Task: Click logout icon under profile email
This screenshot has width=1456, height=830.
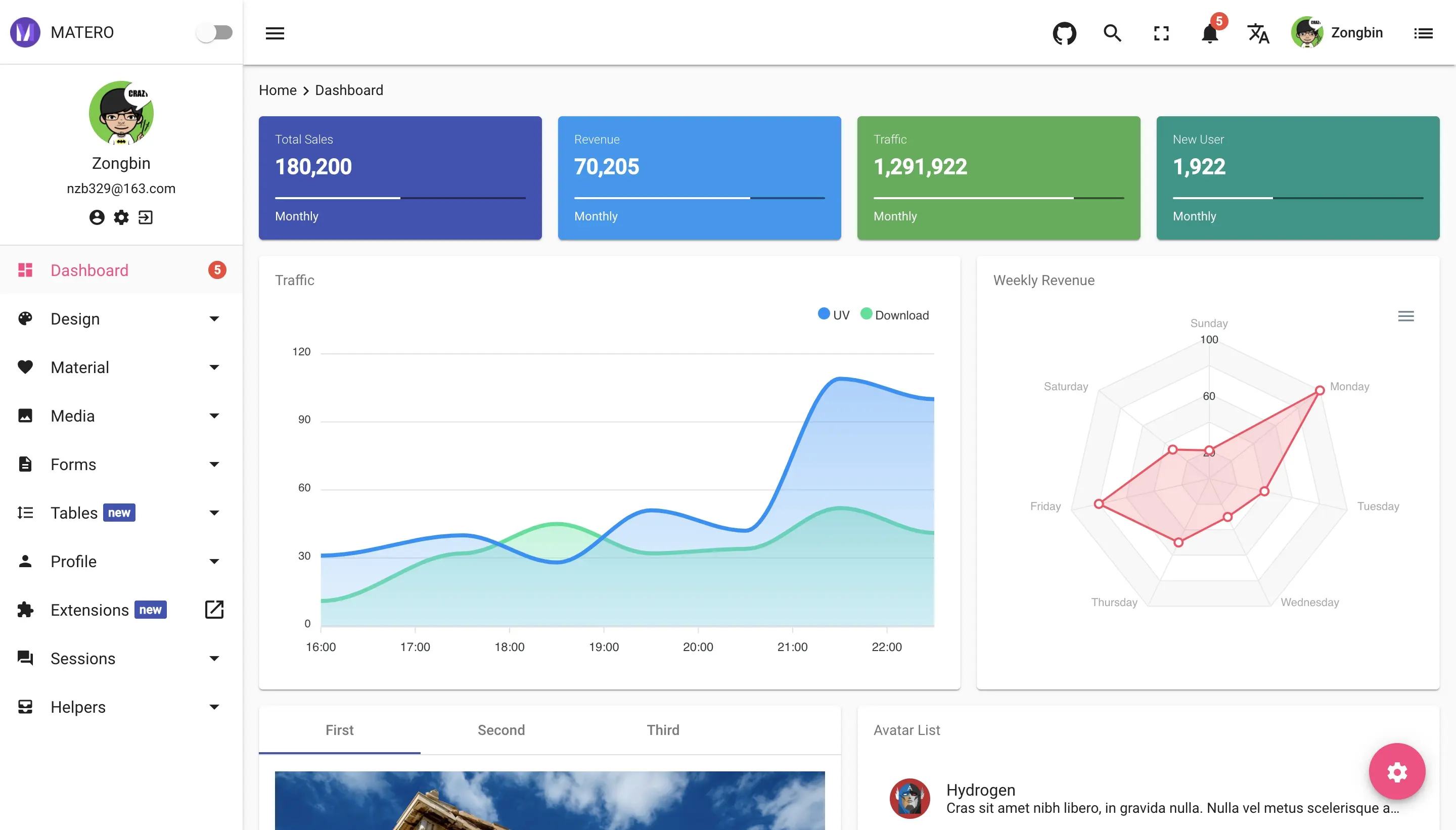Action: pos(146,217)
